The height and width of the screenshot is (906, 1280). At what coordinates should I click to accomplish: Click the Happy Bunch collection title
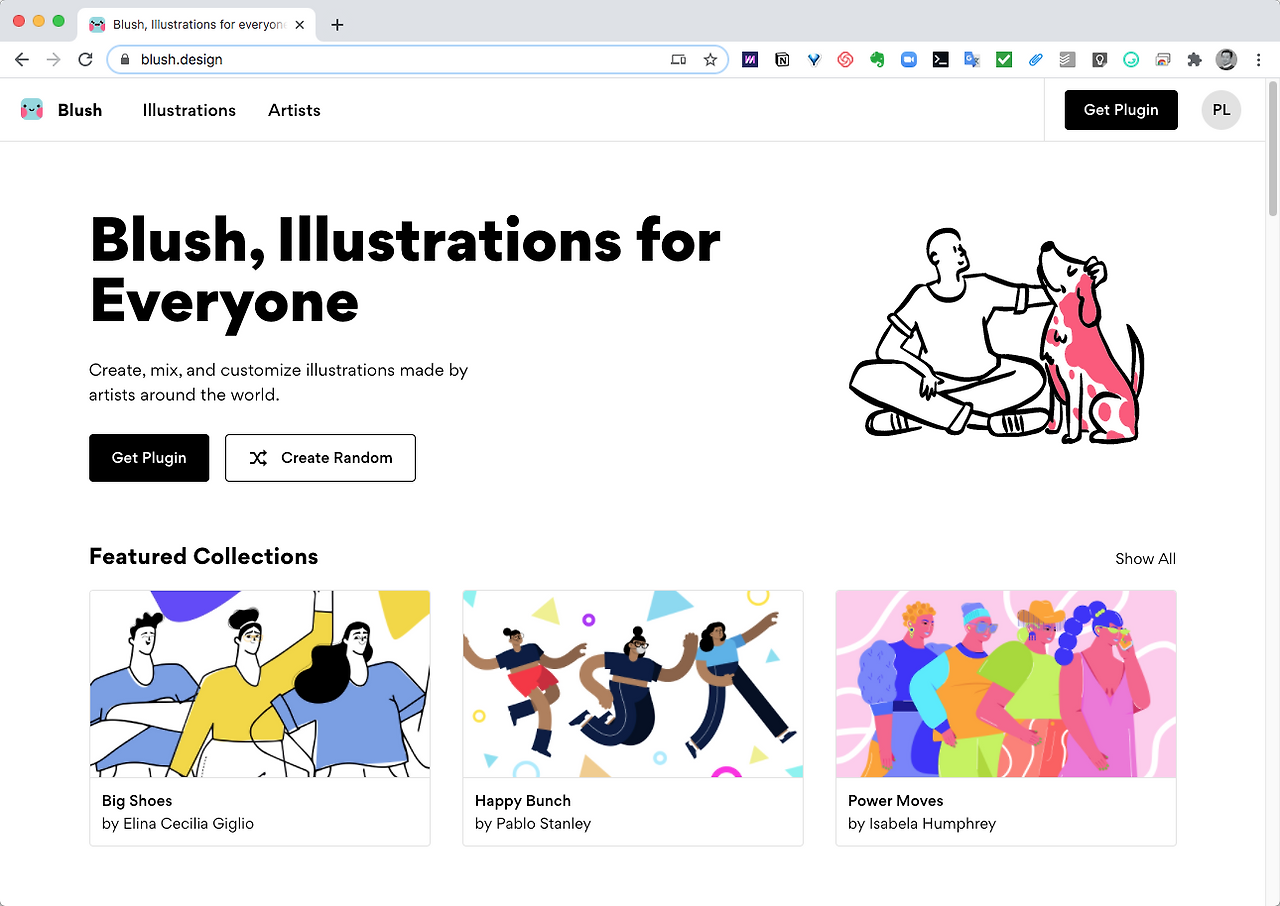(x=523, y=801)
